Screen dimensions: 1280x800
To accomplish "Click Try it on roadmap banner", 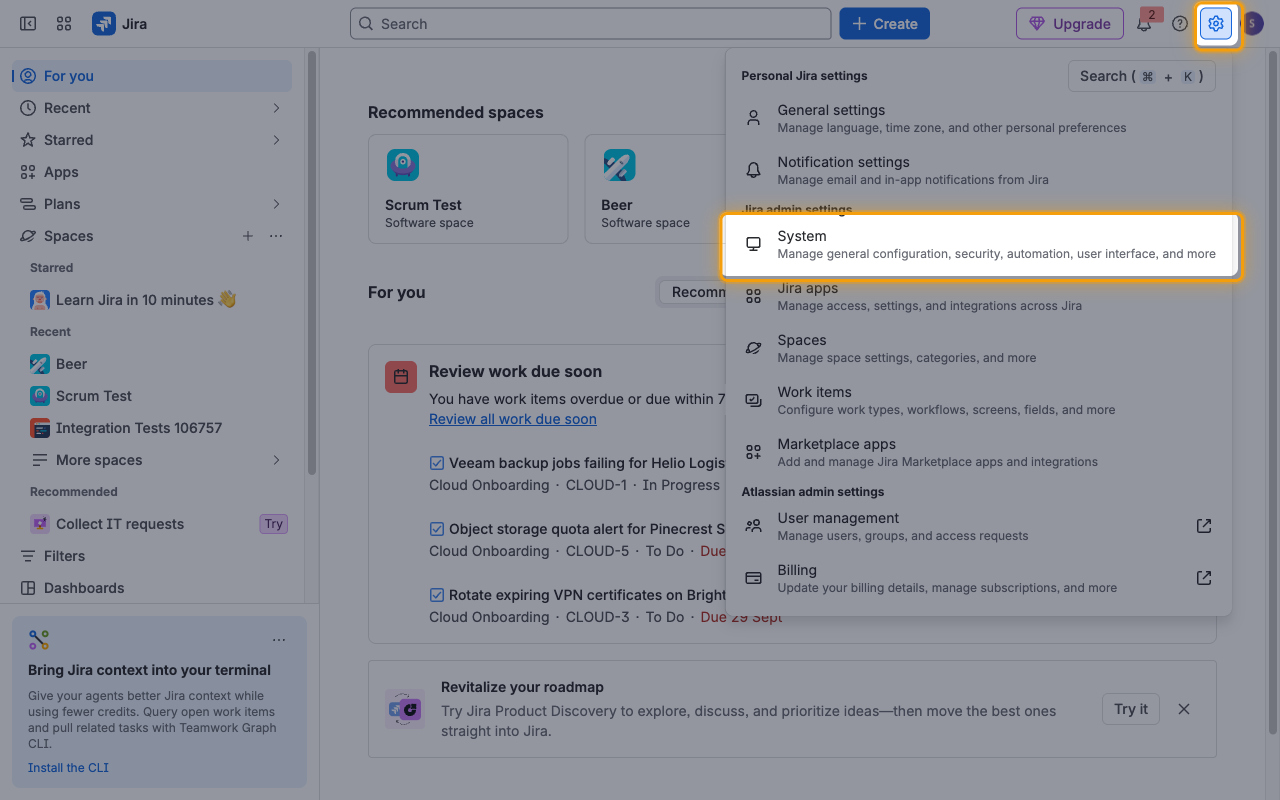I will click(1131, 709).
